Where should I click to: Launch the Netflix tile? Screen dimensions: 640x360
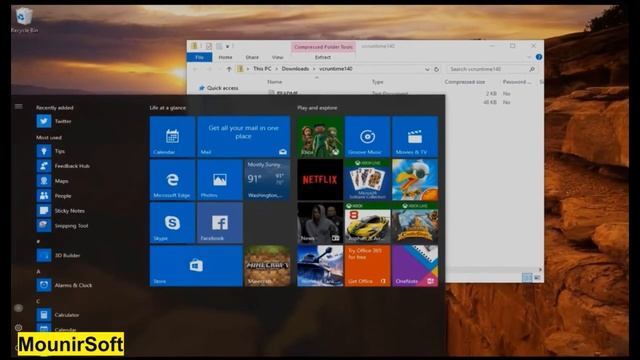(x=320, y=180)
